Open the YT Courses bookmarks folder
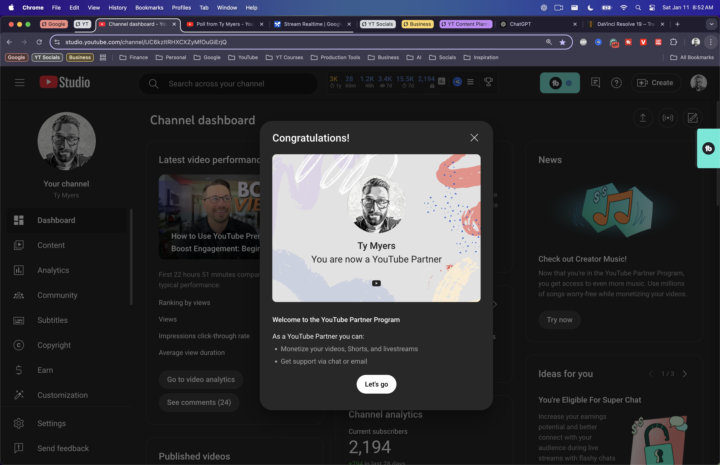Screen dimensions: 720x465 click(x=284, y=57)
